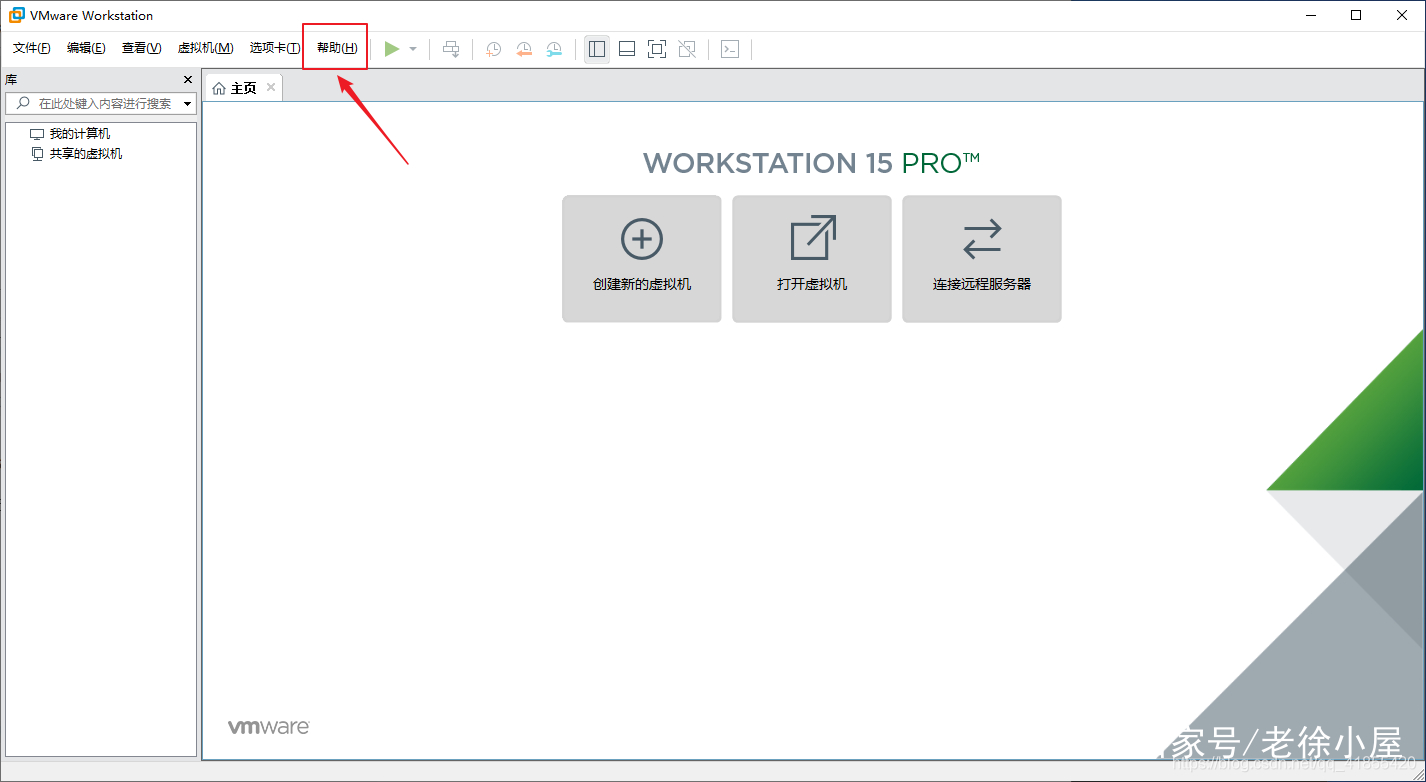Click the green Power On play button

392,48
